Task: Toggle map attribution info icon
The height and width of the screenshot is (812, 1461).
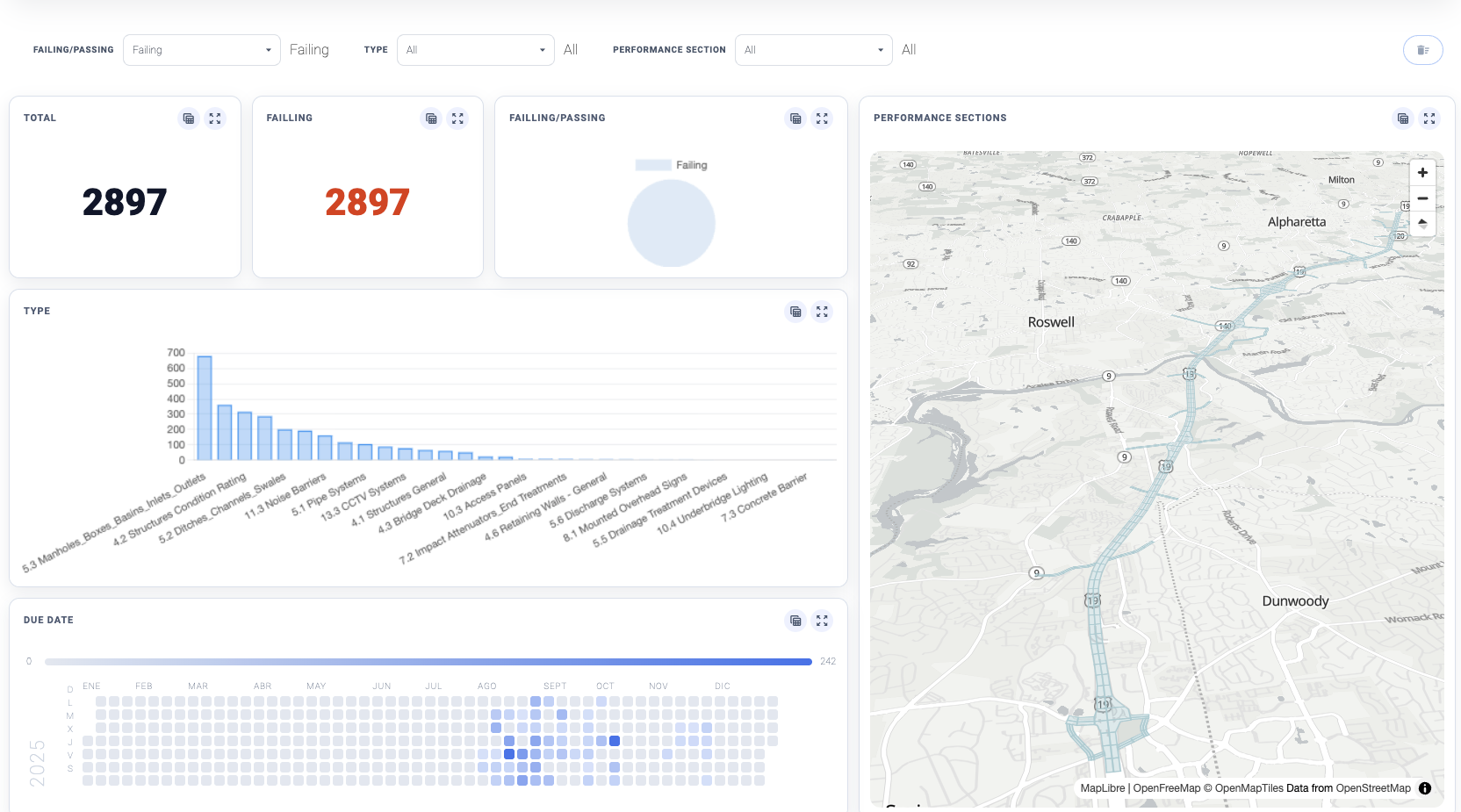Action: click(1425, 788)
